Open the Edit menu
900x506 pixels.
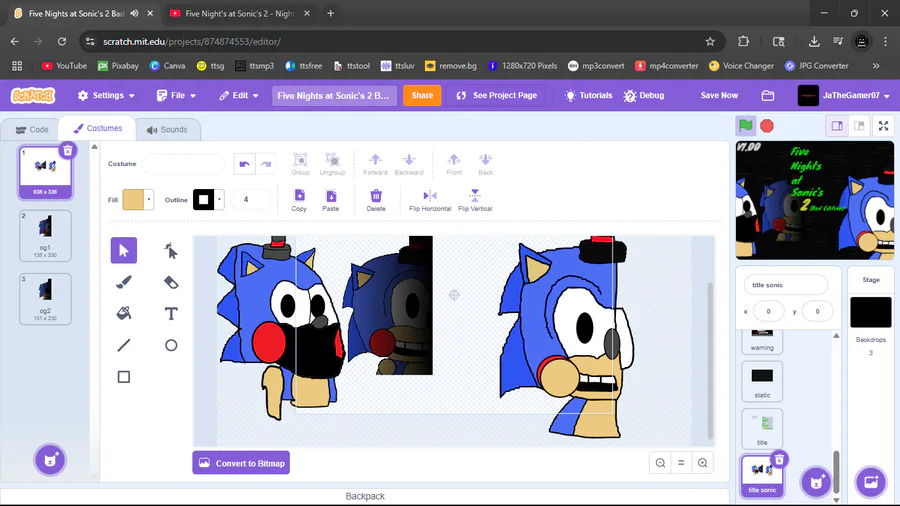click(239, 95)
